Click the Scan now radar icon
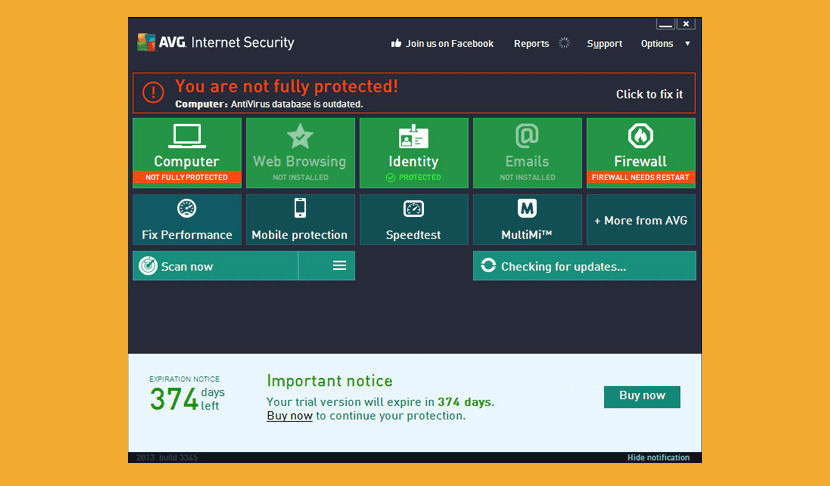Screen dimensions: 830x486 tap(148, 266)
